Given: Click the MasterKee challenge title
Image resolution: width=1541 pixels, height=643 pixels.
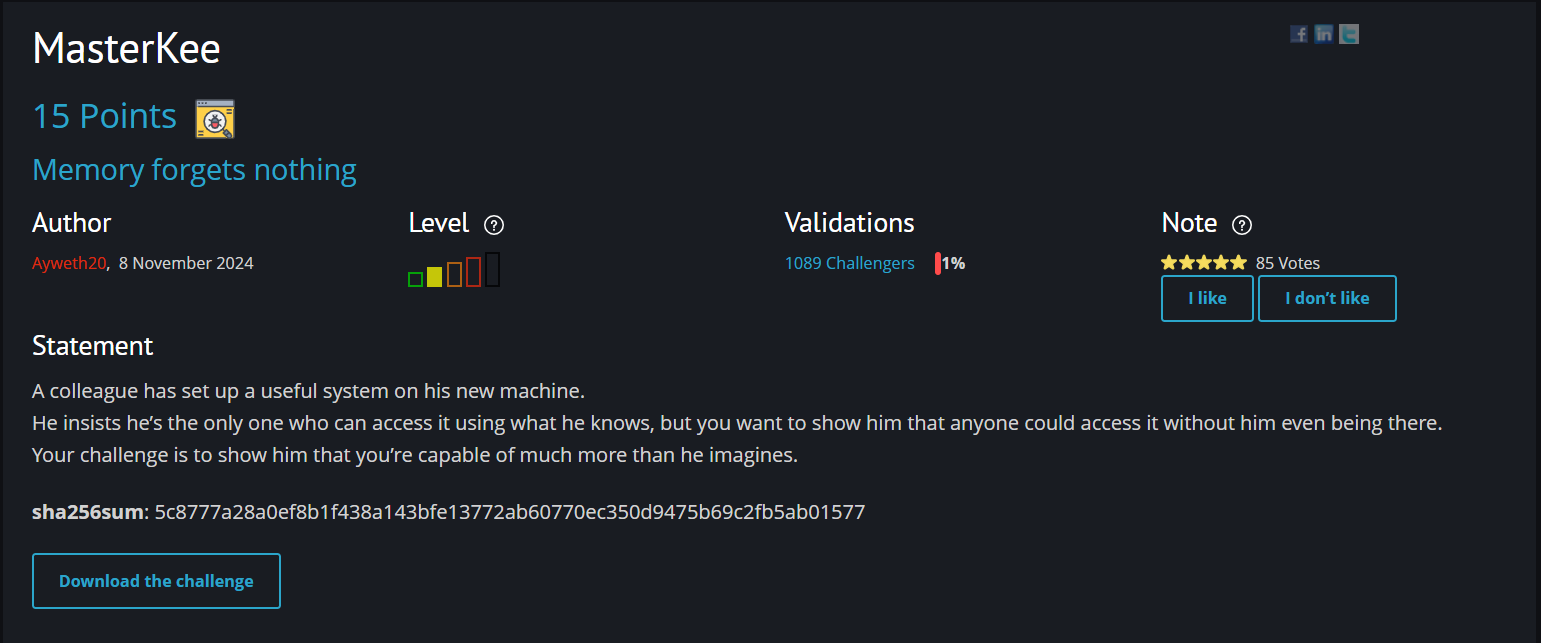Looking at the screenshot, I should [126, 48].
